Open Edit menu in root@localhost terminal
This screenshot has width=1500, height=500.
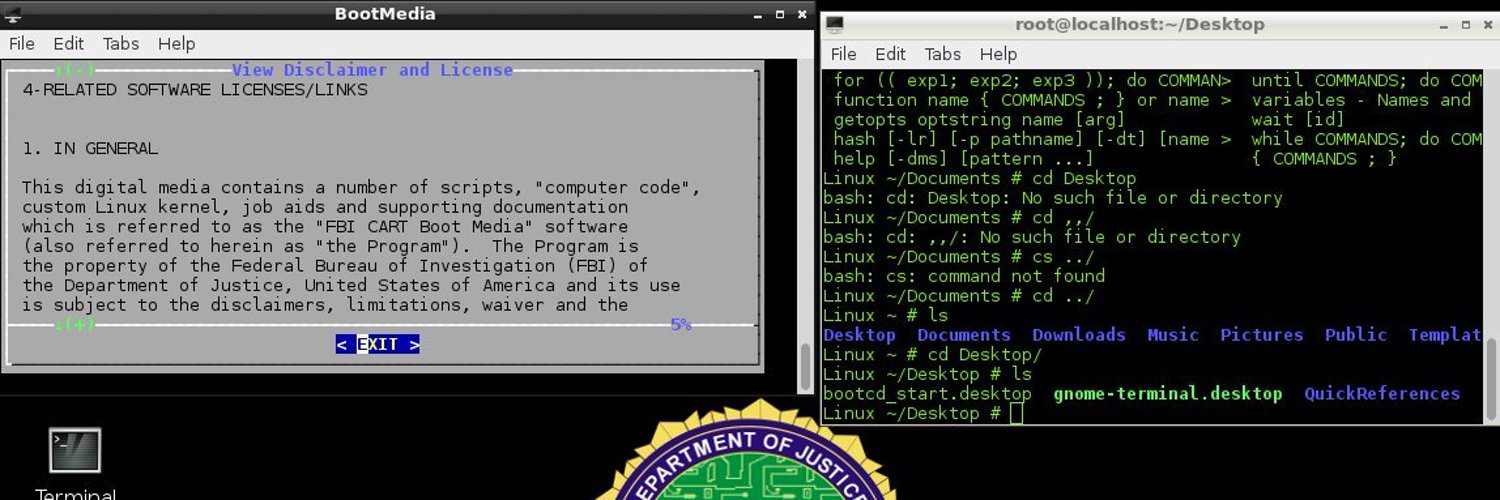click(x=890, y=54)
